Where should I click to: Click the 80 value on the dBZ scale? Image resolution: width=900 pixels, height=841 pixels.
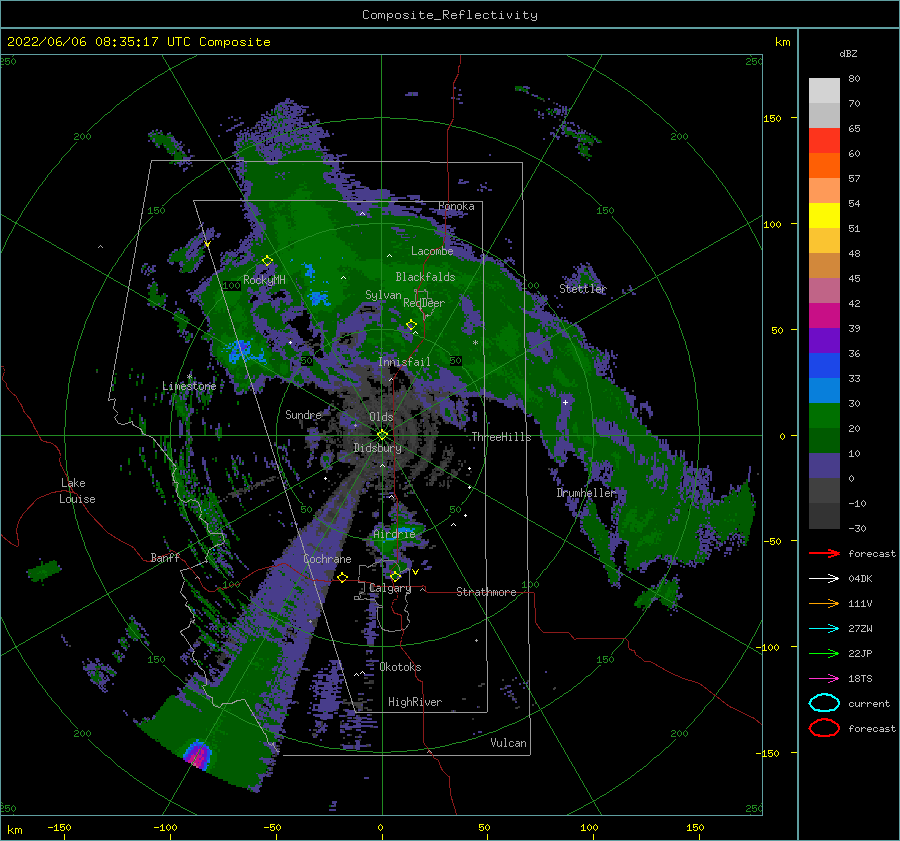point(854,79)
